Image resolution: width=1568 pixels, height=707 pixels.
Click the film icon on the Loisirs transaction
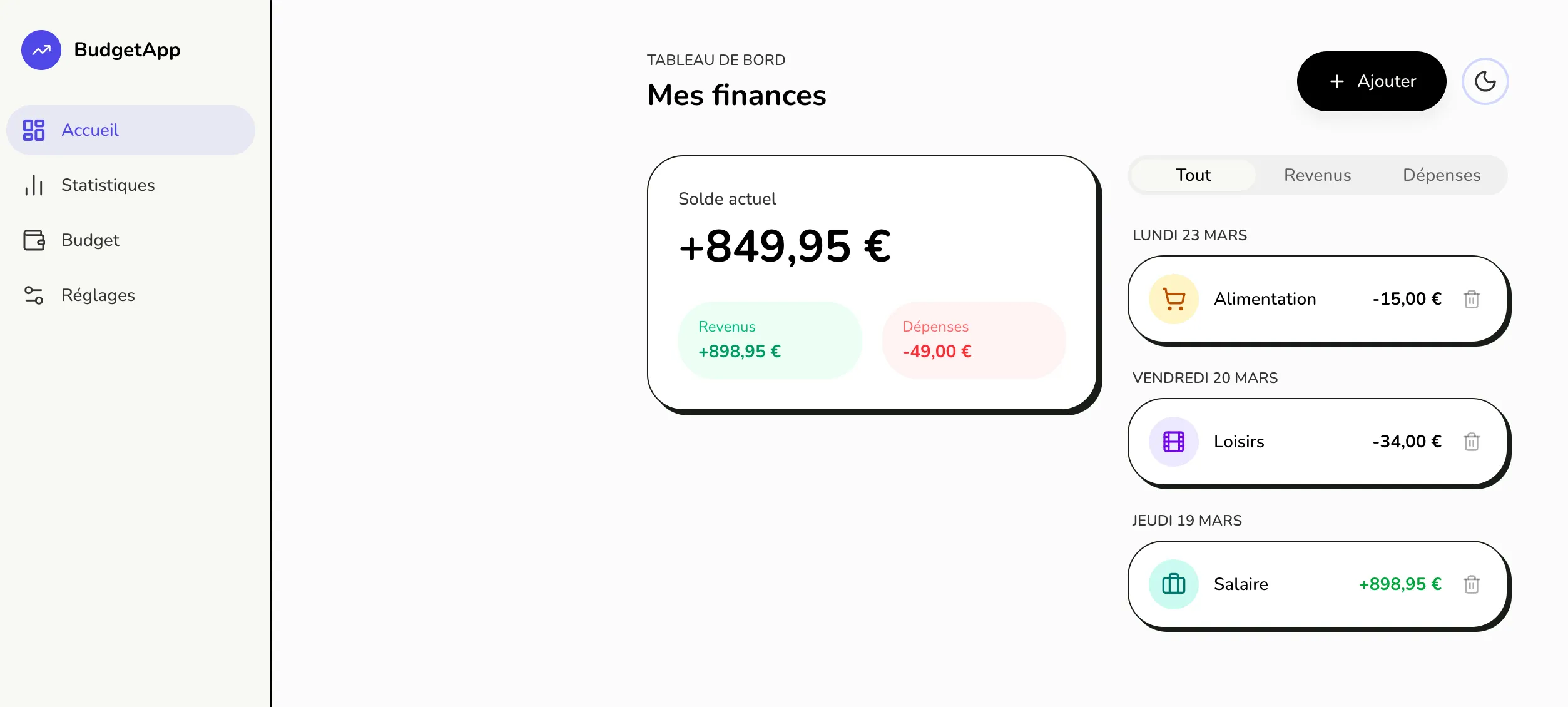click(1173, 441)
